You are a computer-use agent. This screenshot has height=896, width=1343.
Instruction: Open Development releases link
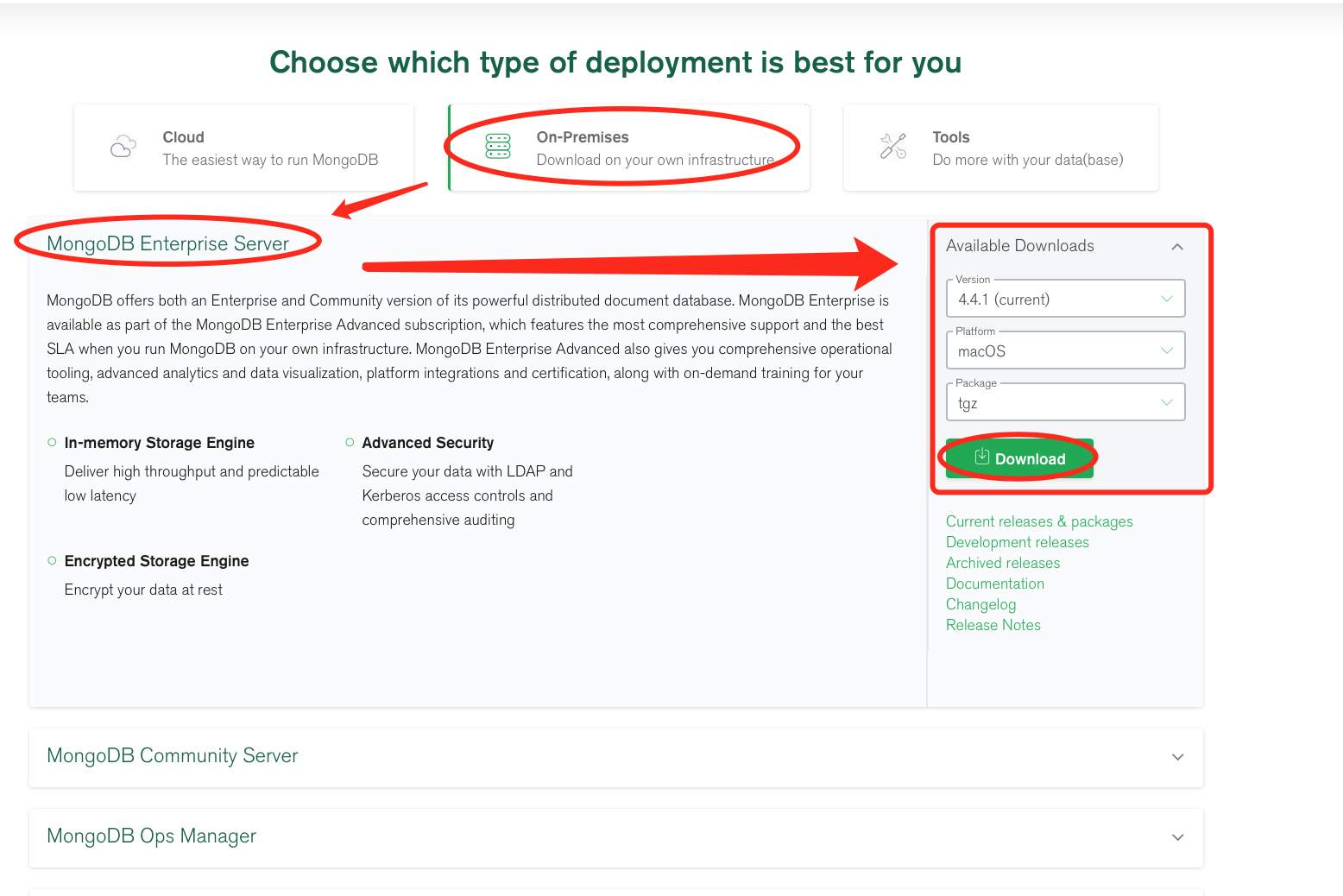1018,542
